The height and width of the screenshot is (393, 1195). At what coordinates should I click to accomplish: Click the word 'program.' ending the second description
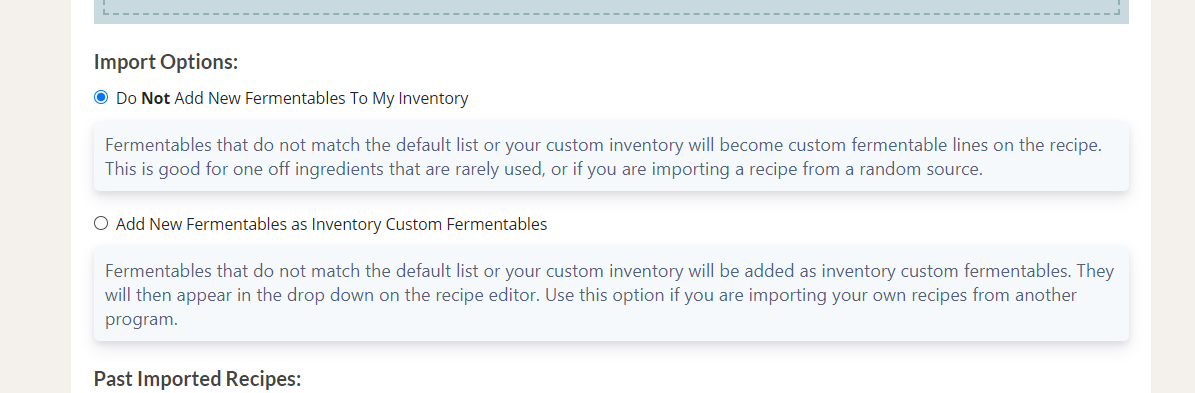pyautogui.click(x=141, y=320)
